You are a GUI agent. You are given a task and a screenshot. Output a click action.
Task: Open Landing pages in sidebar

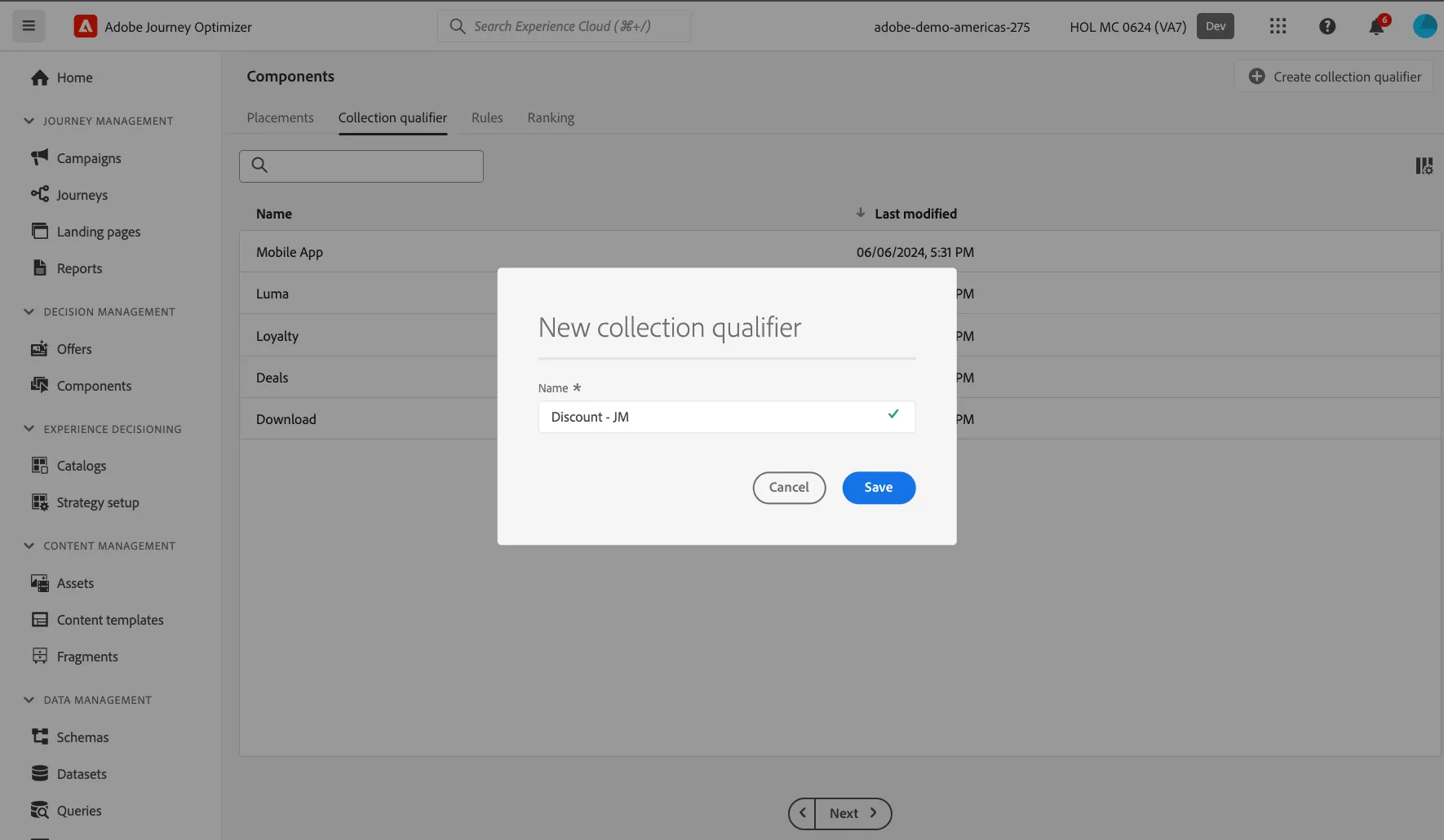coord(86,232)
